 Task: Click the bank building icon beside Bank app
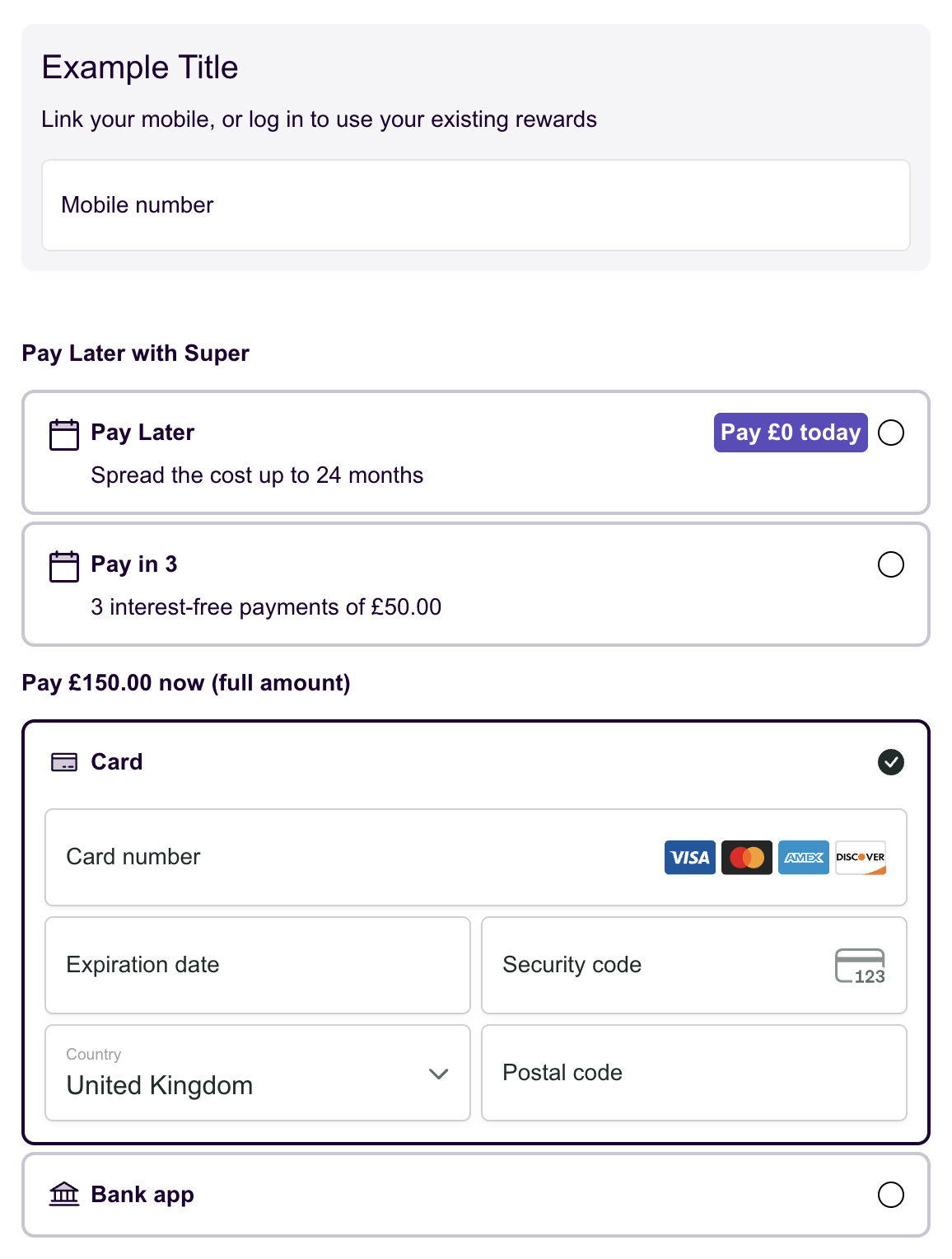(x=63, y=1194)
